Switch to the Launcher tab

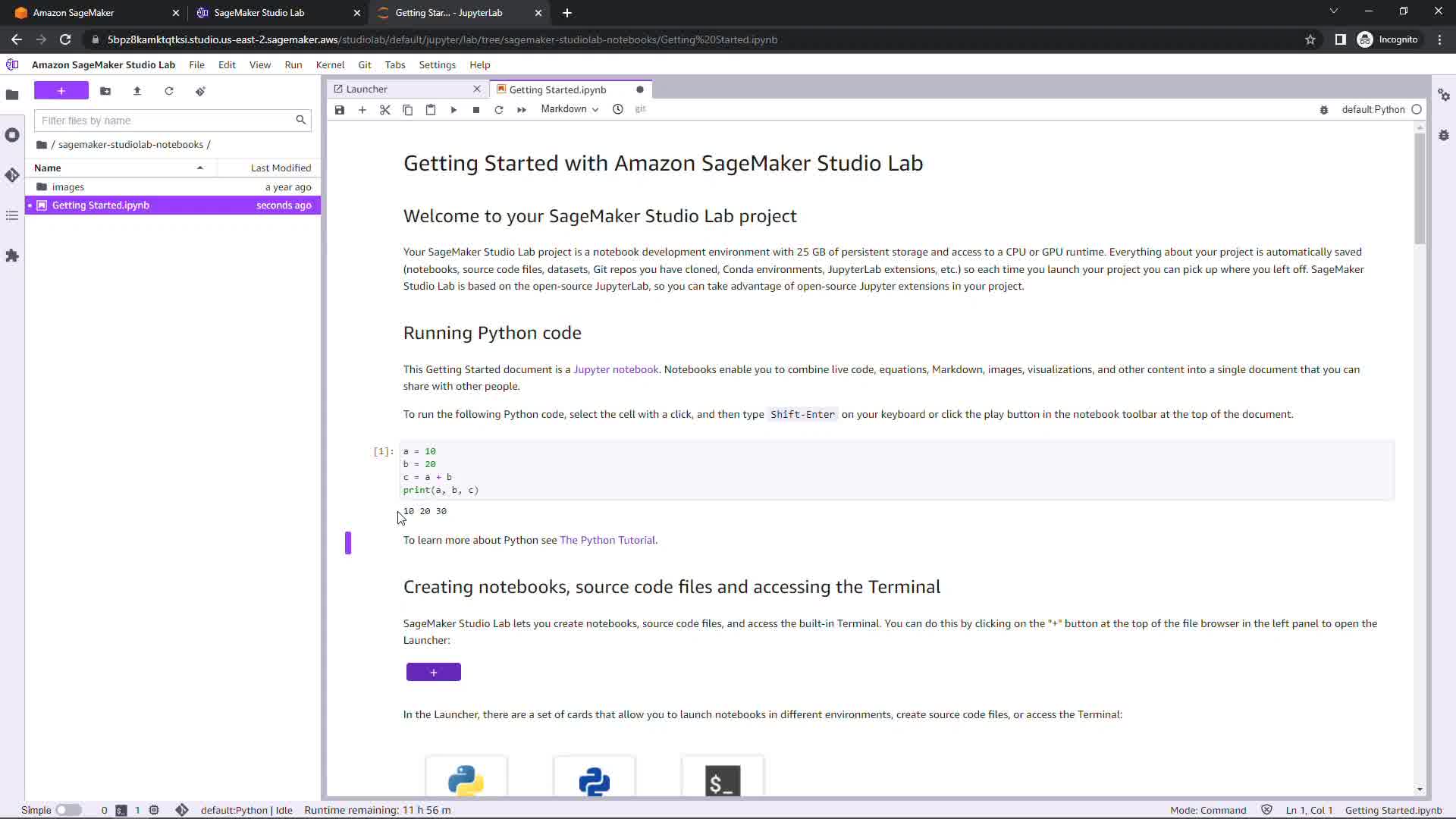click(x=367, y=89)
